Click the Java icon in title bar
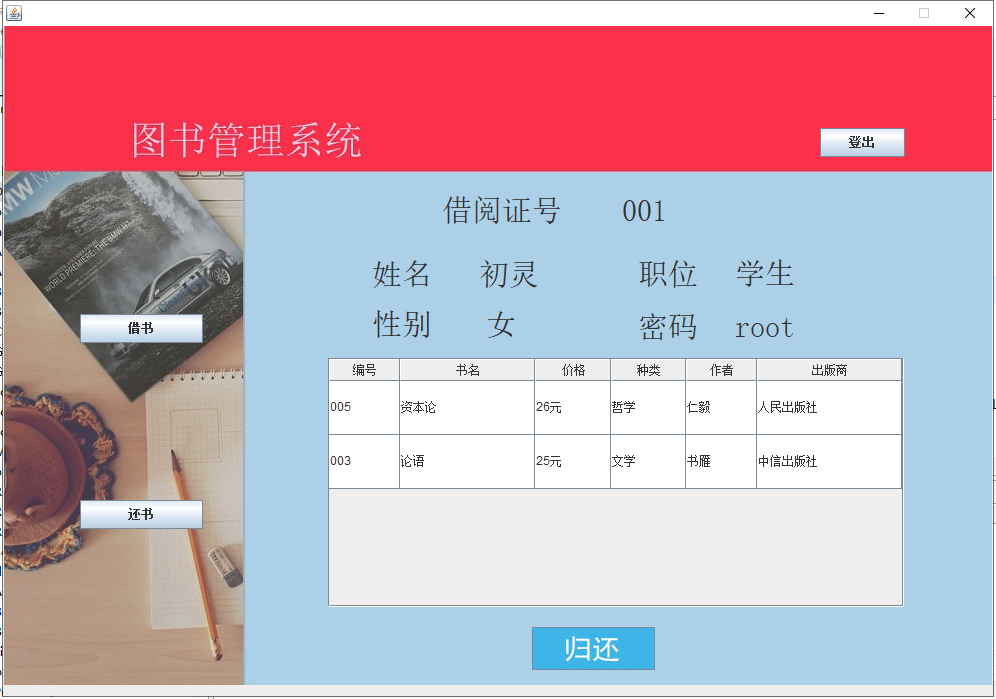Viewport: 996px width, 699px height. pyautogui.click(x=14, y=13)
